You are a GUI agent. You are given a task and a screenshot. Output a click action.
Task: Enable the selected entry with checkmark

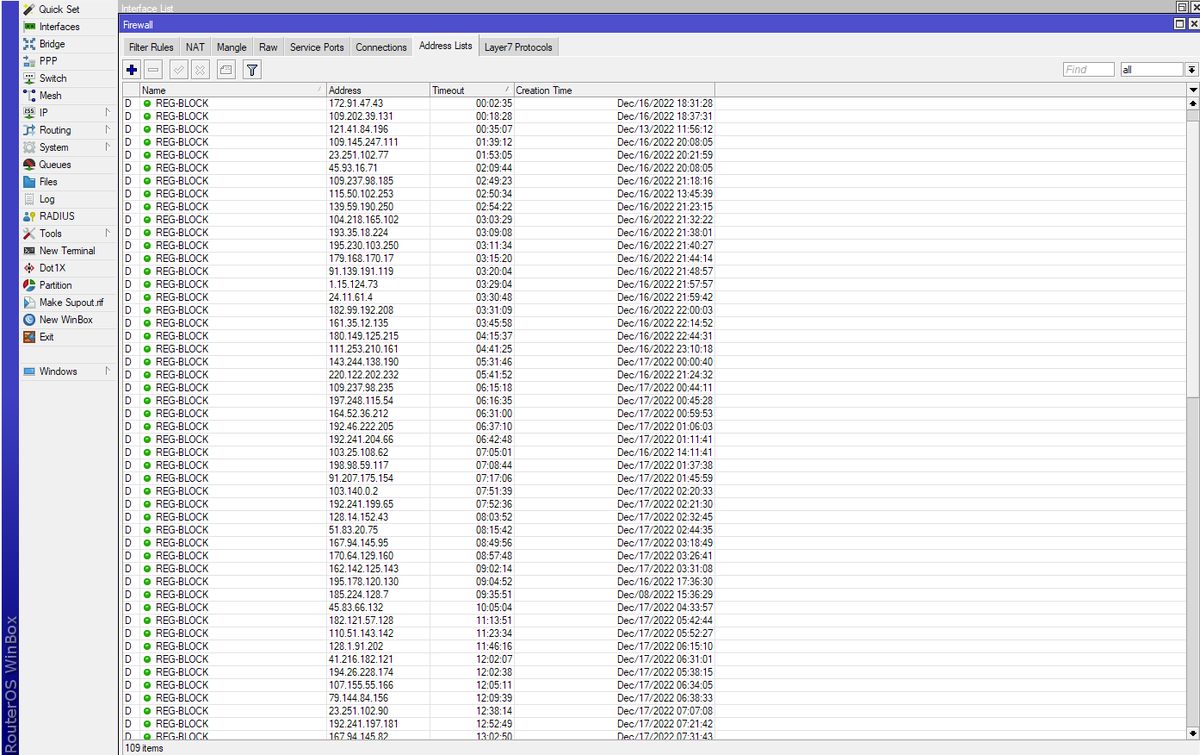pyautogui.click(x=178, y=69)
